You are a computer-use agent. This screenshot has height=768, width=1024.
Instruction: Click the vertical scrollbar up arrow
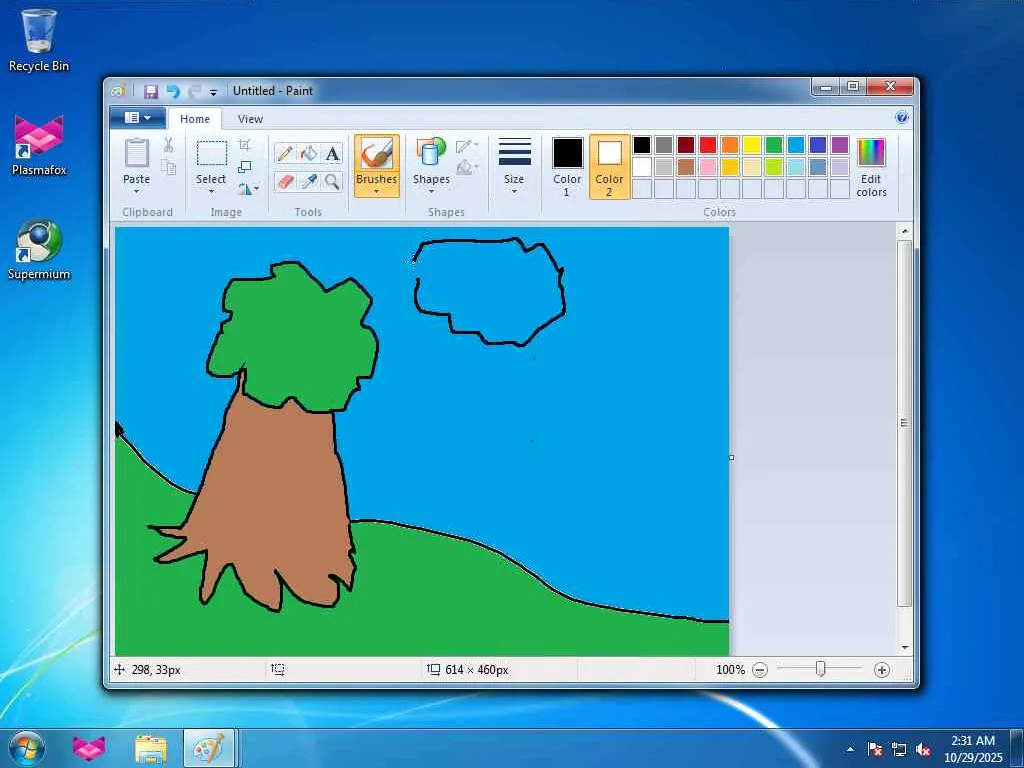pos(904,231)
